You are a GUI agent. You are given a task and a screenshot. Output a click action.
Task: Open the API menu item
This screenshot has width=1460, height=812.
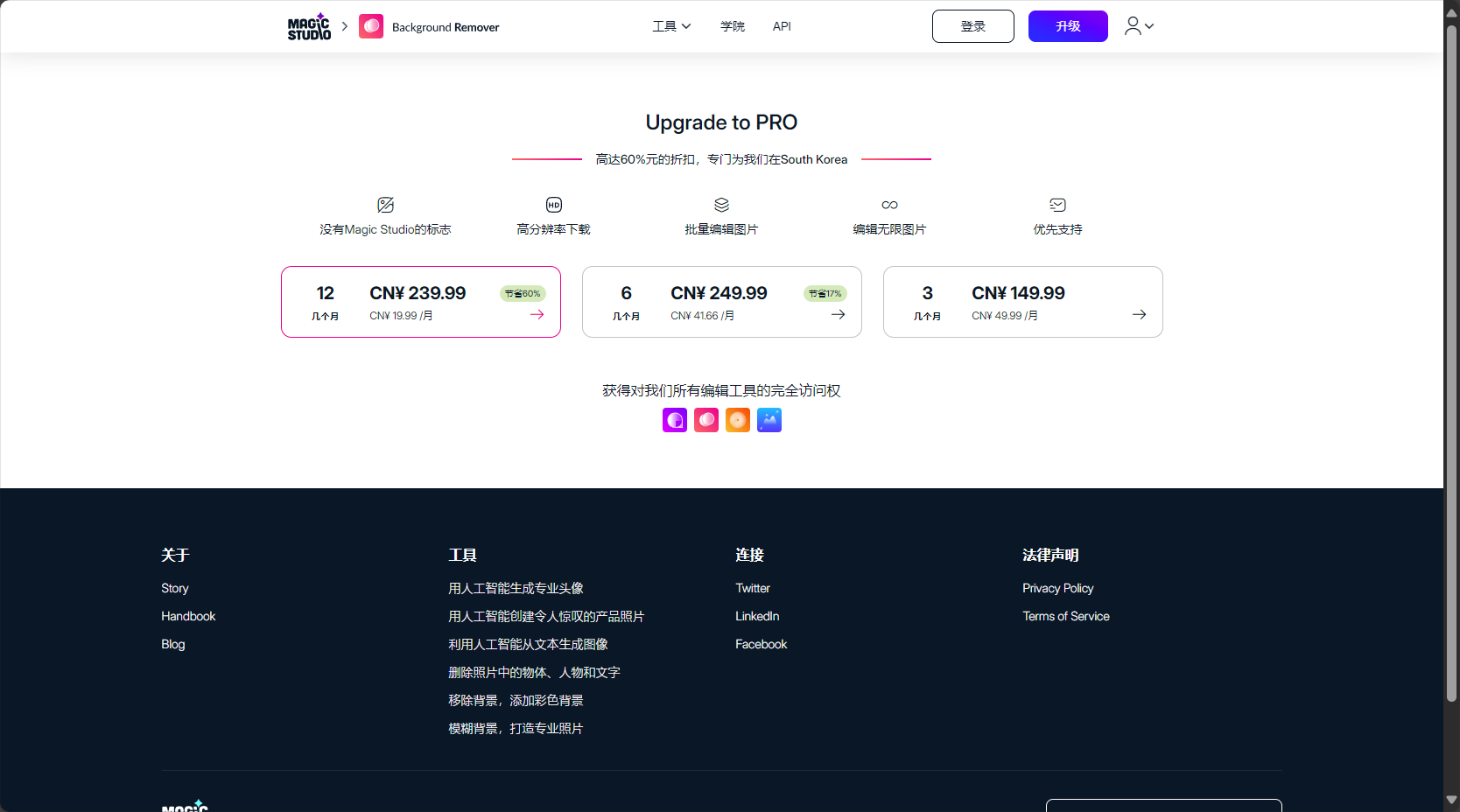click(x=782, y=26)
